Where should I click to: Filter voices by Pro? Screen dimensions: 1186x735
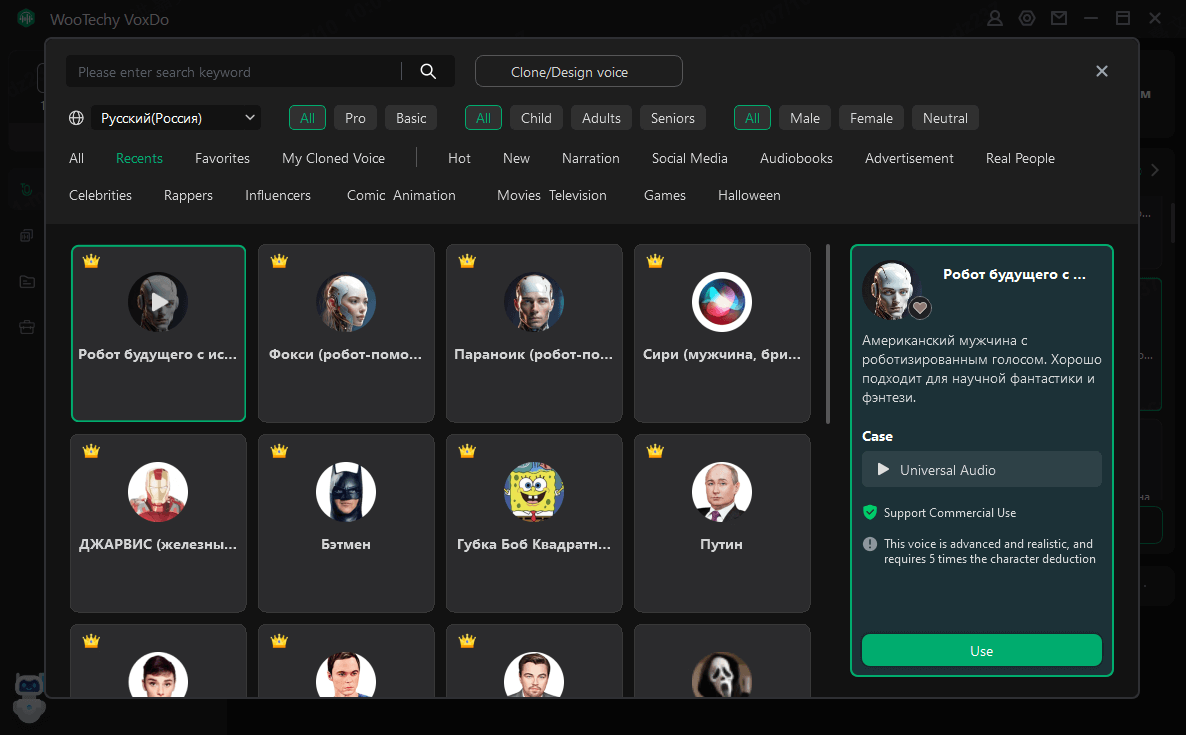tap(355, 118)
